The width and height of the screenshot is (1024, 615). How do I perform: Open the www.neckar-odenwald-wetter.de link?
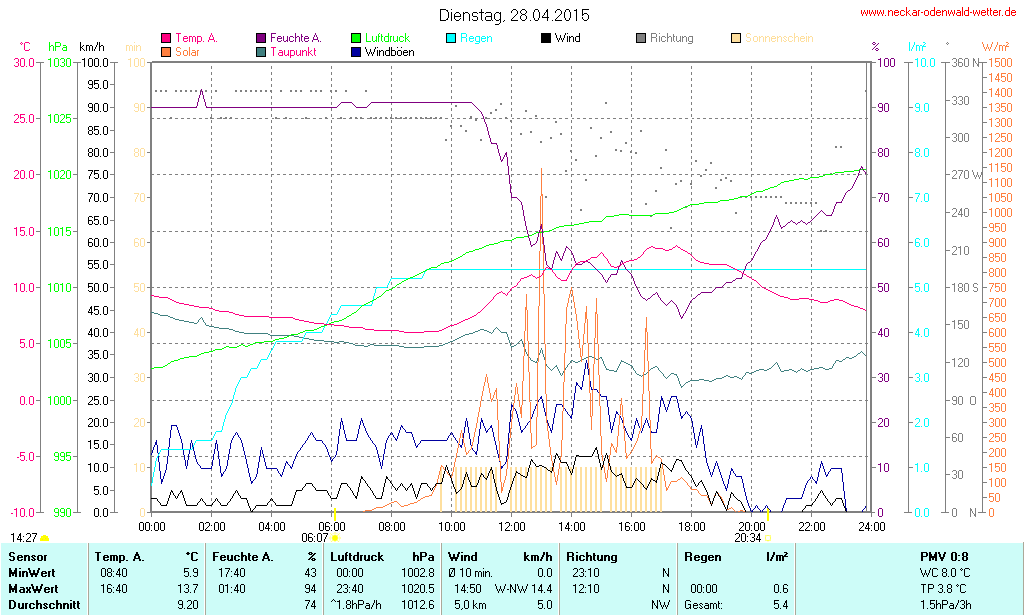[x=938, y=13]
